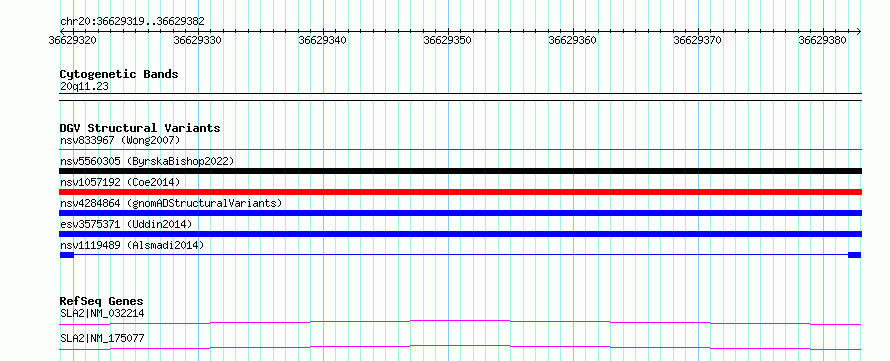Viewport: 890px width, 361px height.
Task: Open variant nsv1119489 (Alsmadi2014) label
Action: click(132, 245)
